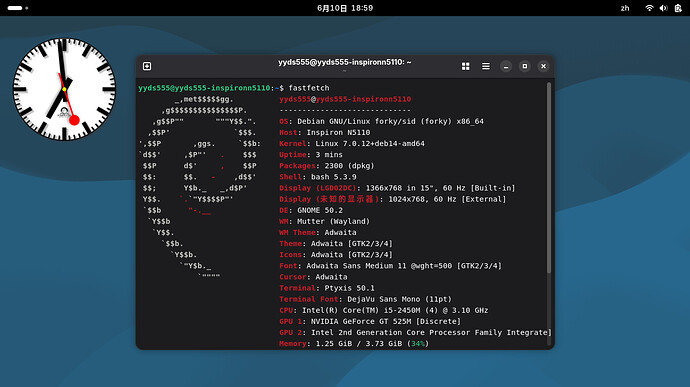
Task: Click the volume speaker icon
Action: (664, 8)
